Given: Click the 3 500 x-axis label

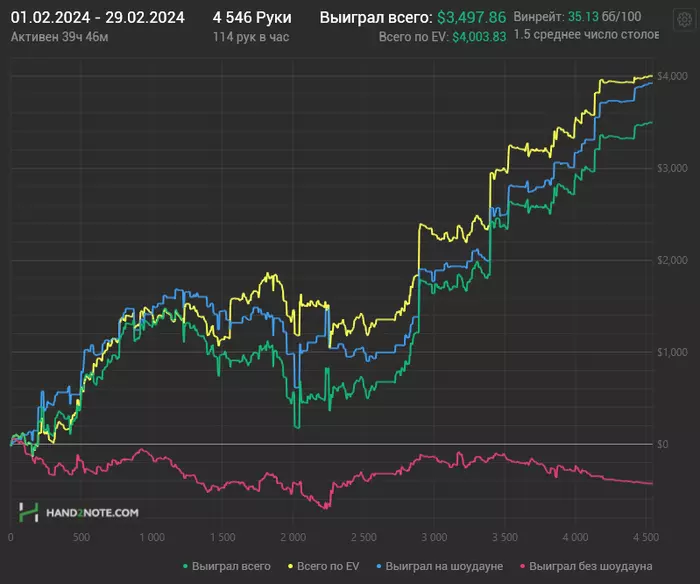Looking at the screenshot, I should (504, 537).
